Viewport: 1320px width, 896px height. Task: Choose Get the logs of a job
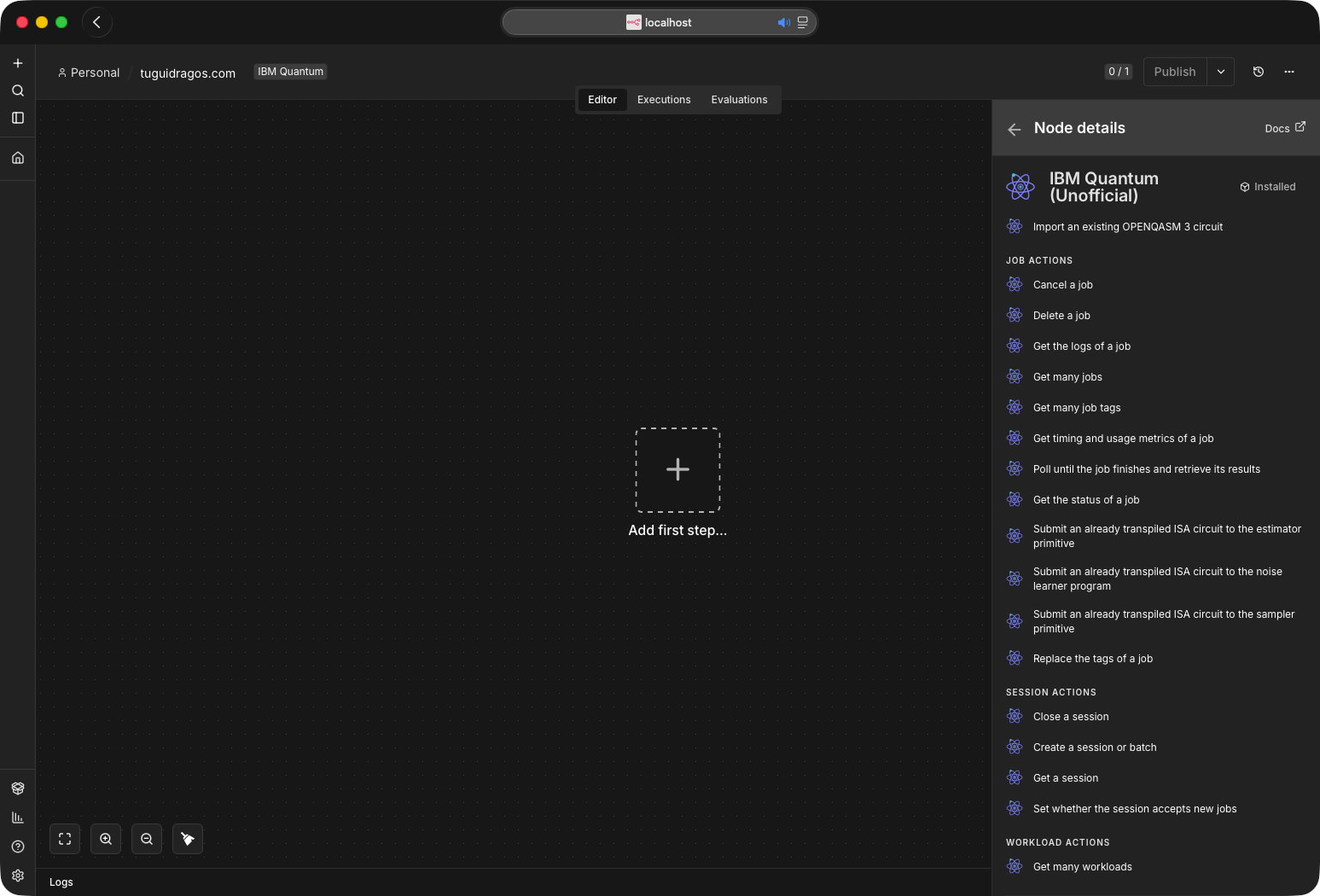[1156, 346]
